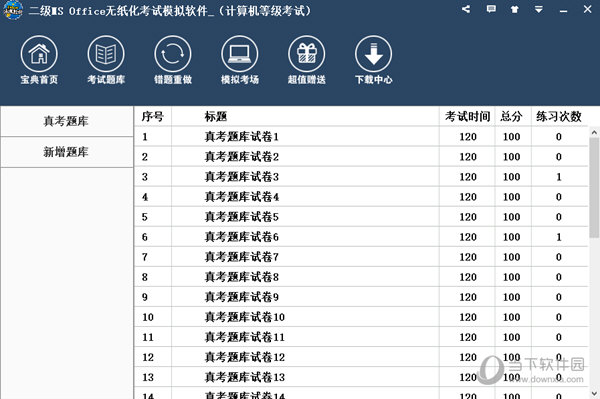Click the application logo icon

click(13, 10)
